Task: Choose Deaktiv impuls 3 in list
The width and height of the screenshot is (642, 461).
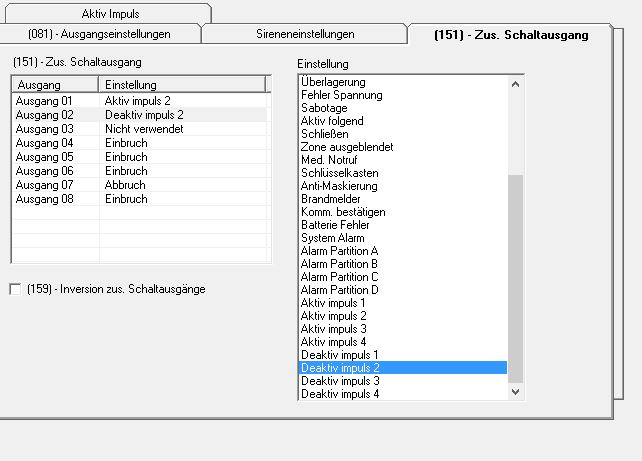Action: pos(340,381)
